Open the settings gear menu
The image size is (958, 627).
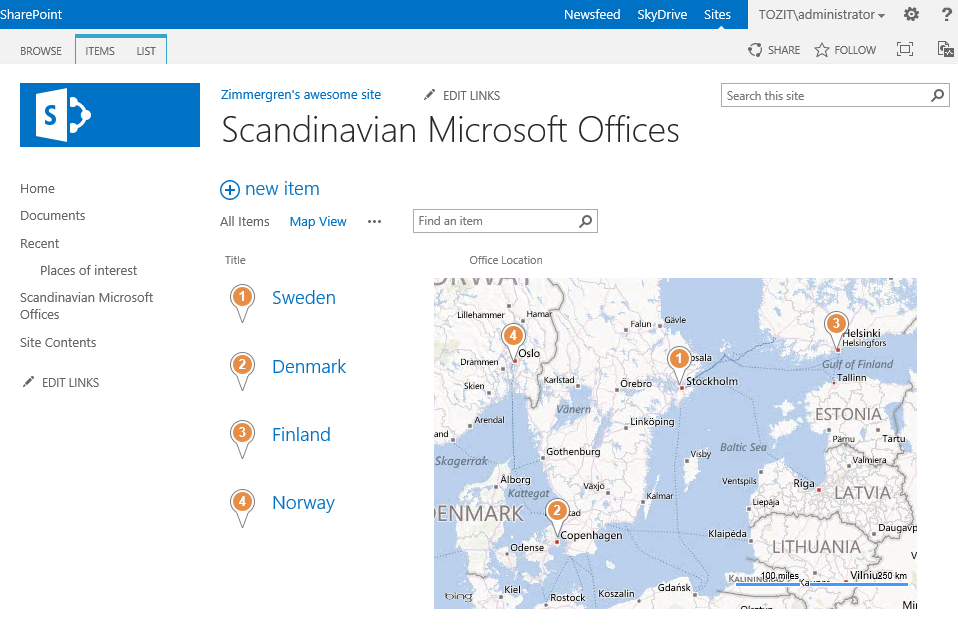coord(911,14)
